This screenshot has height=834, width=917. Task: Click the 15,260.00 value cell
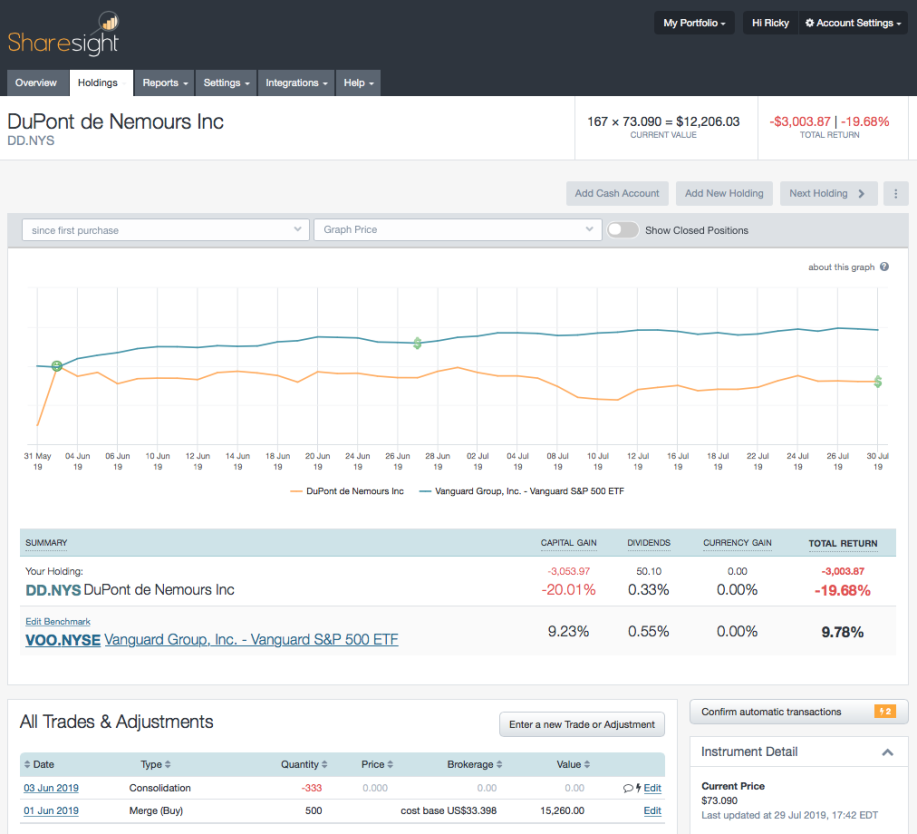[562, 811]
